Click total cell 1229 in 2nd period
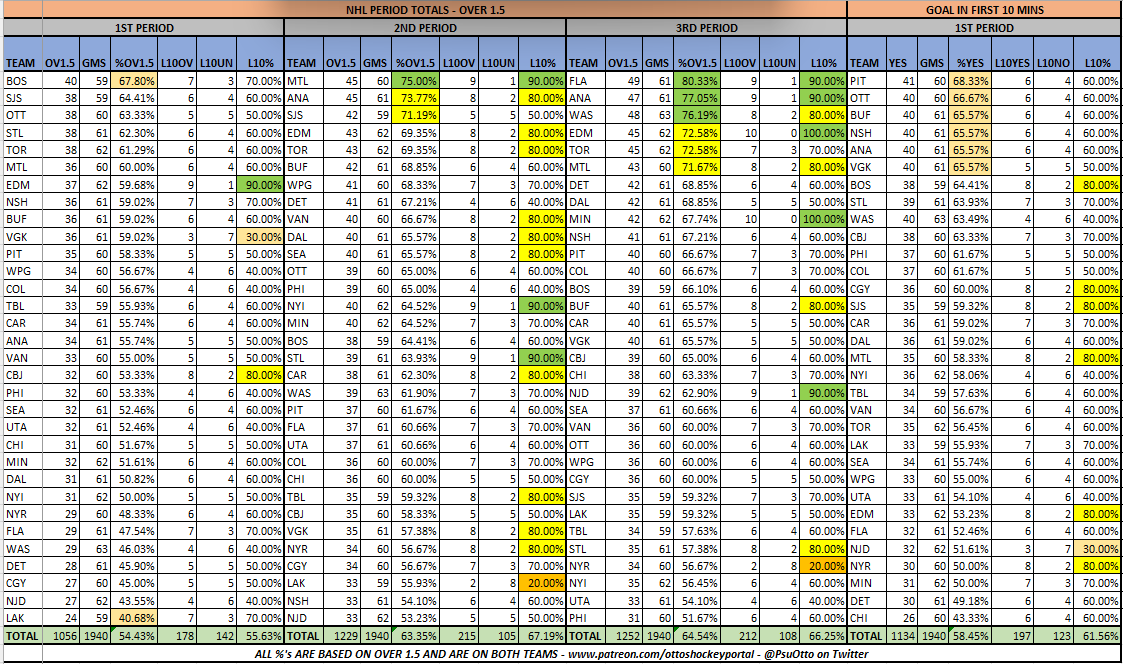This screenshot has height=664, width=1123. pos(342,635)
